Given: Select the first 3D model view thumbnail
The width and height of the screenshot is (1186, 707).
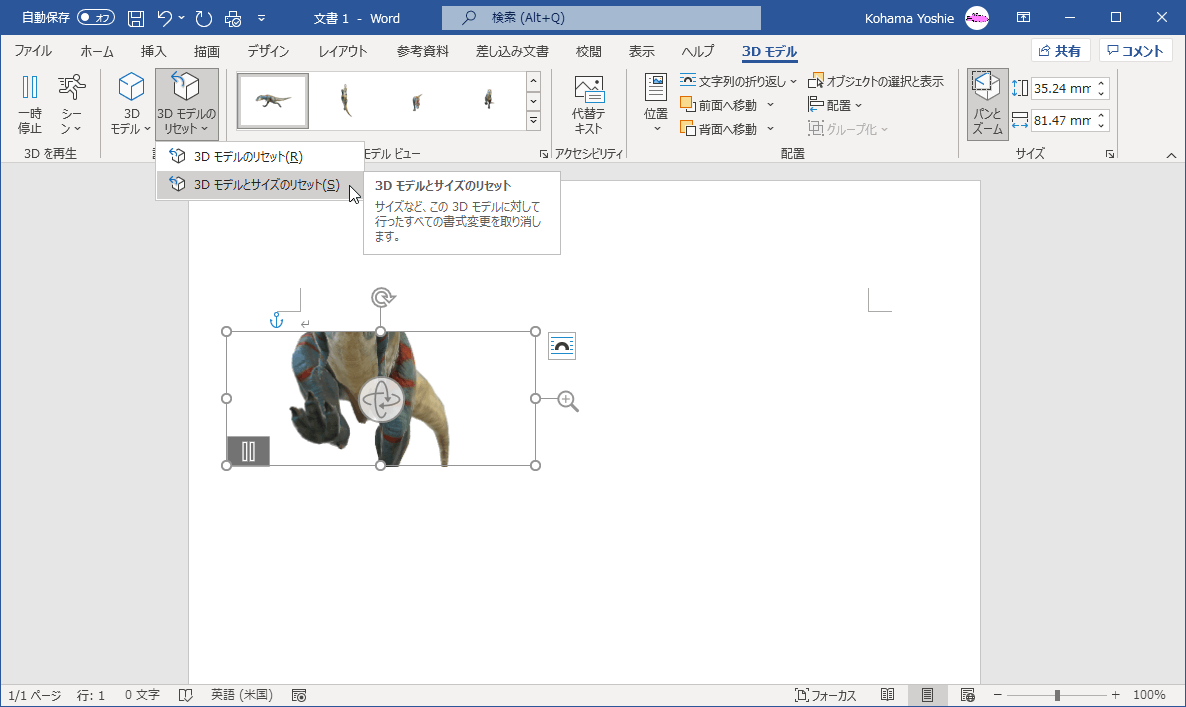Looking at the screenshot, I should point(272,101).
